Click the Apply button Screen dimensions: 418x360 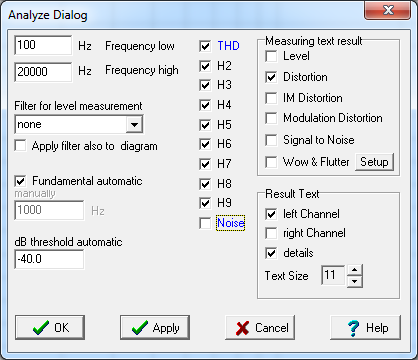[155, 328]
